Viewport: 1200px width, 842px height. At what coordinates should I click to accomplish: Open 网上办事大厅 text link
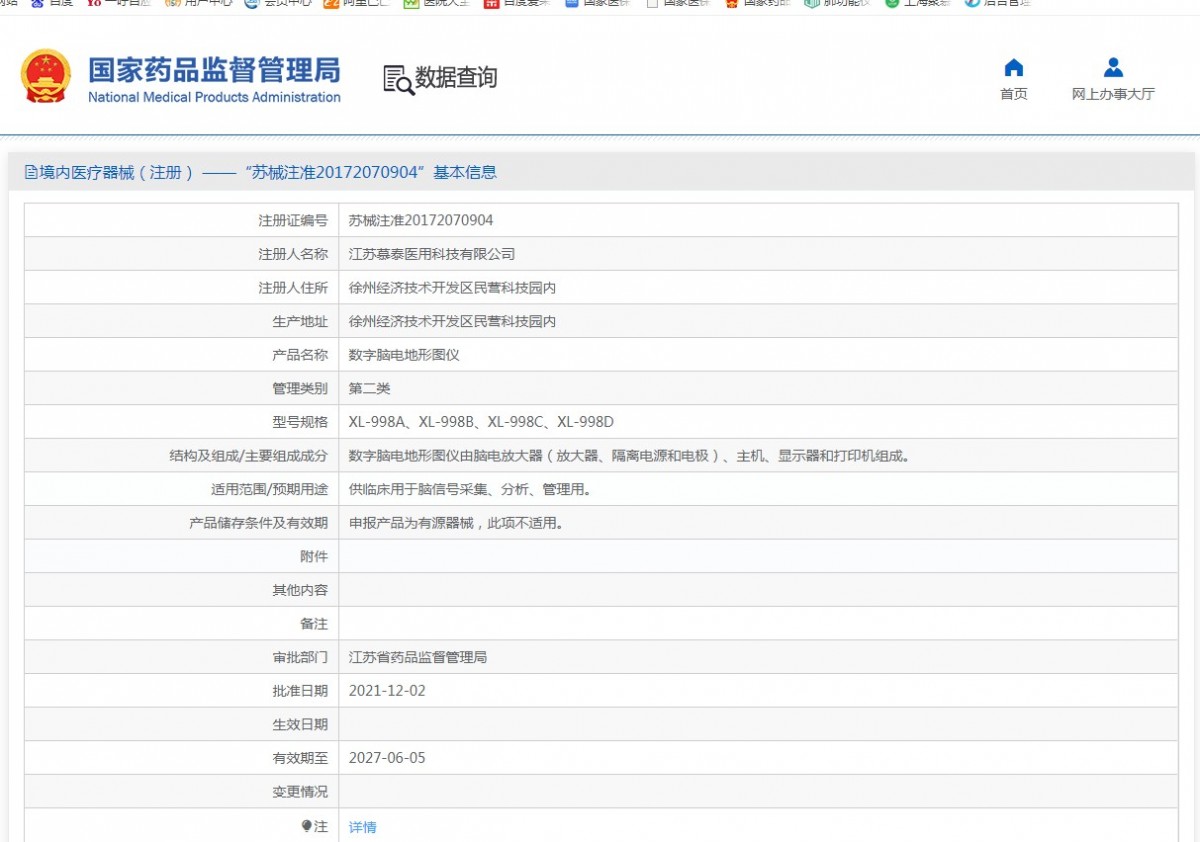[1113, 94]
